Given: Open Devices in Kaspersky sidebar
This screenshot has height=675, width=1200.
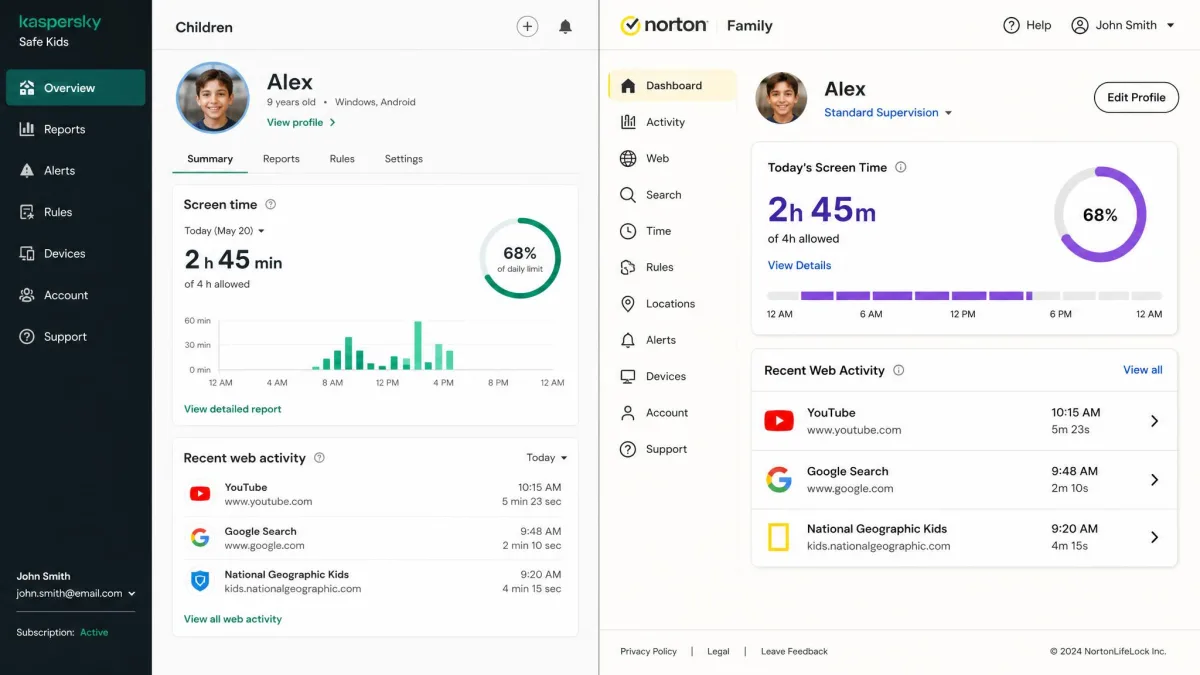Looking at the screenshot, I should 76,254.
